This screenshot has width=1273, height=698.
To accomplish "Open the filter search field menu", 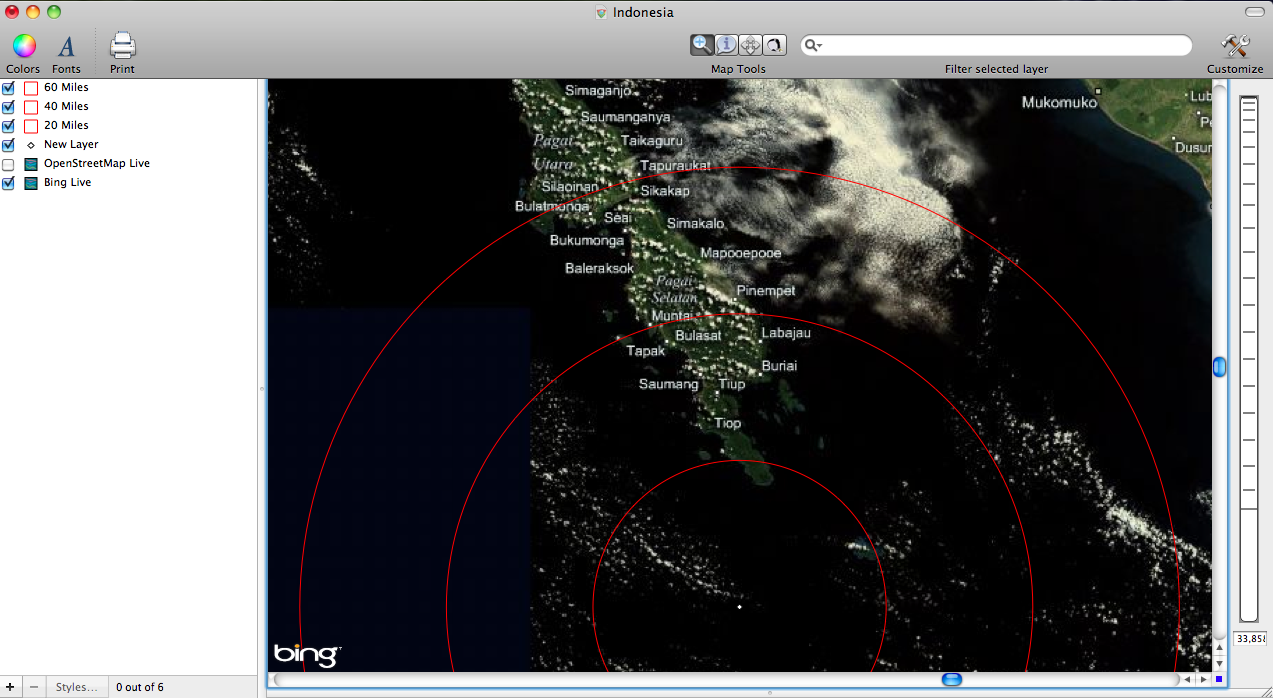I will (812, 45).
